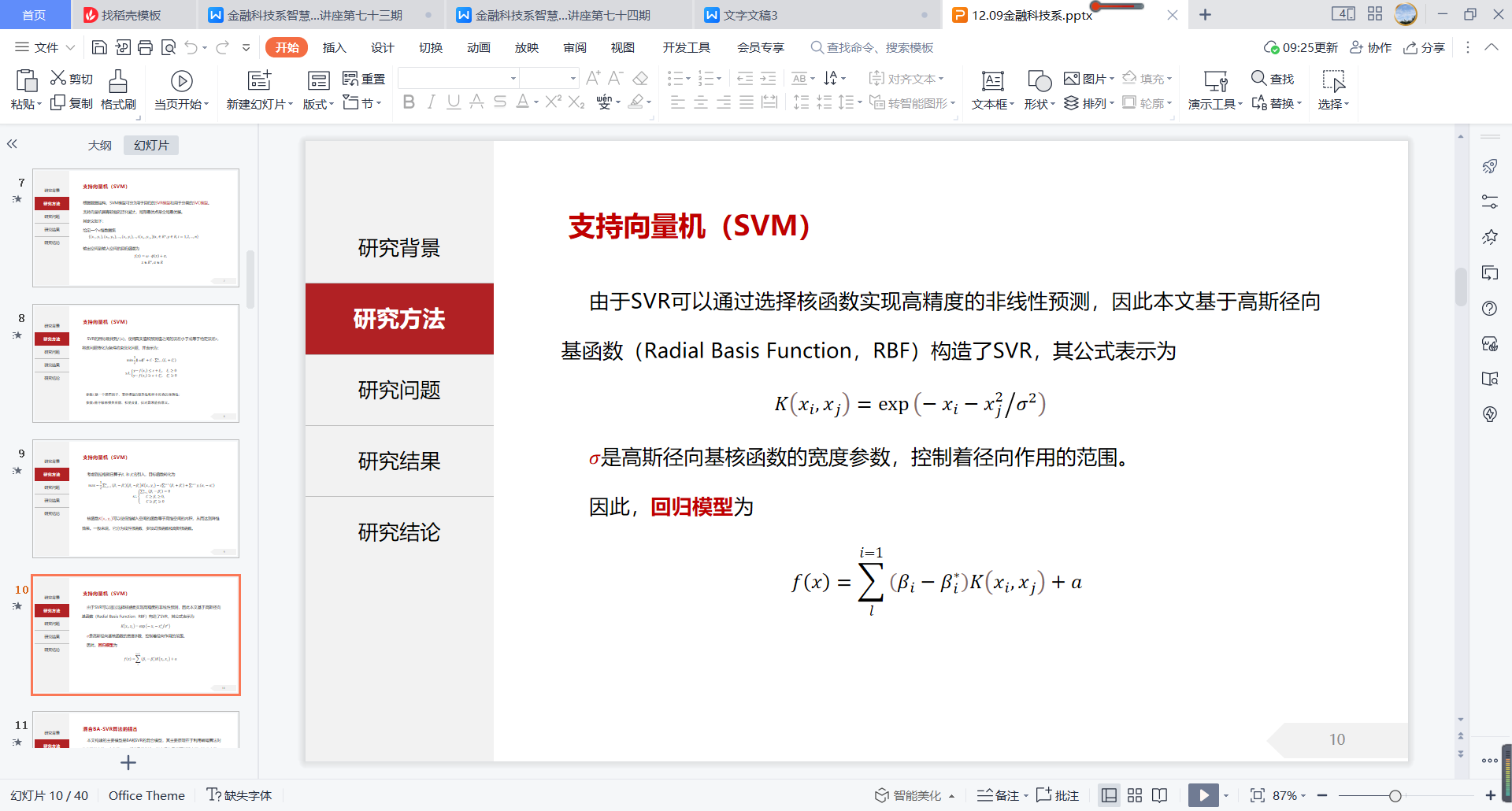The image size is (1512, 811).
Task: Click the Notes (备注) button
Action: click(x=1002, y=795)
